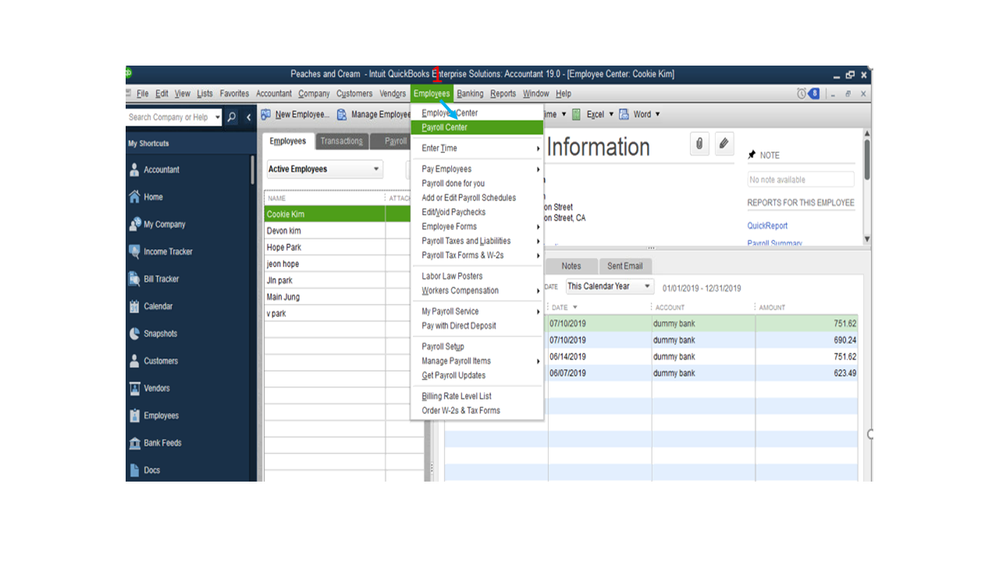Open Bill Tracker shortcut icon
Viewport: 999px width, 562px height.
tap(134, 279)
